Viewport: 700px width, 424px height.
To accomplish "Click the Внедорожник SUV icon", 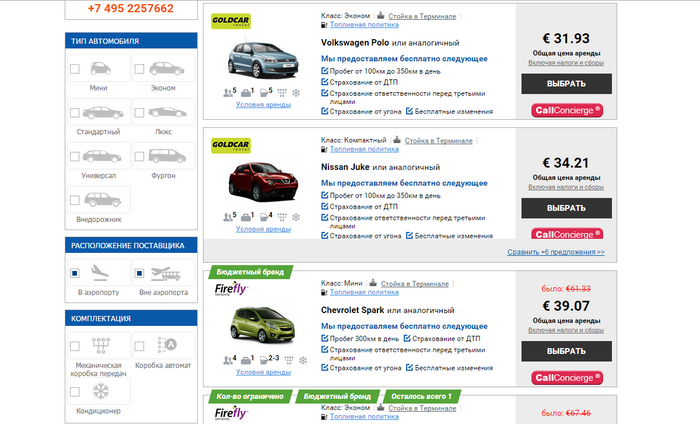I will point(102,200).
